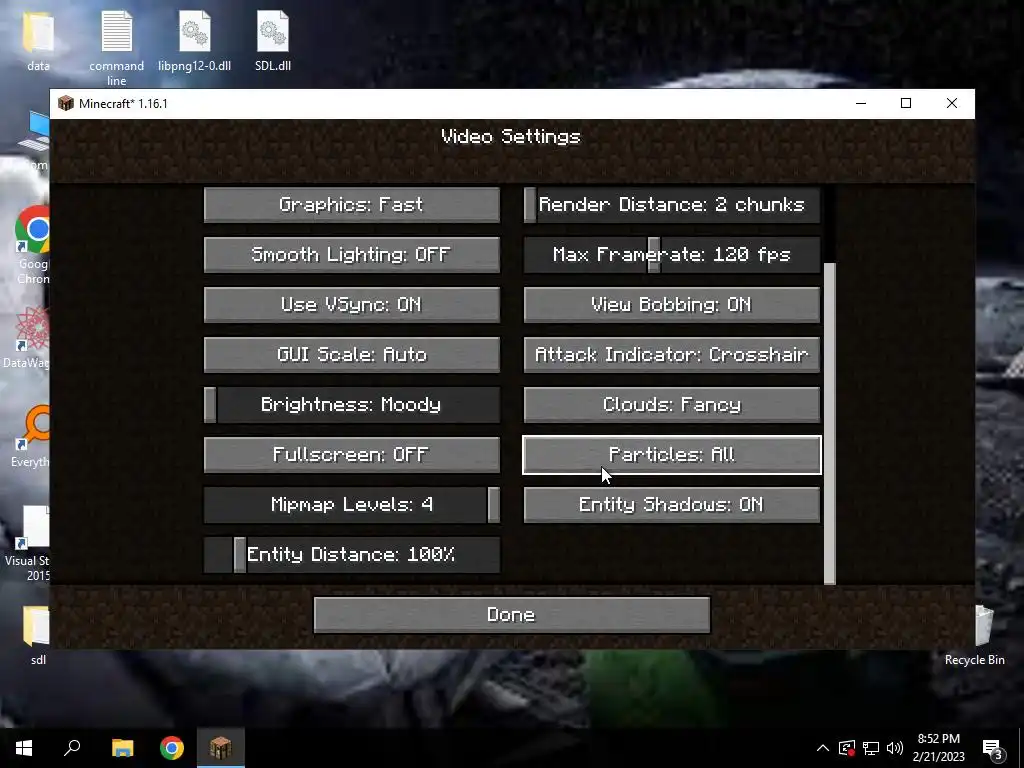Select the Recycle Bin icon
The width and height of the screenshot is (1024, 768).
click(974, 635)
